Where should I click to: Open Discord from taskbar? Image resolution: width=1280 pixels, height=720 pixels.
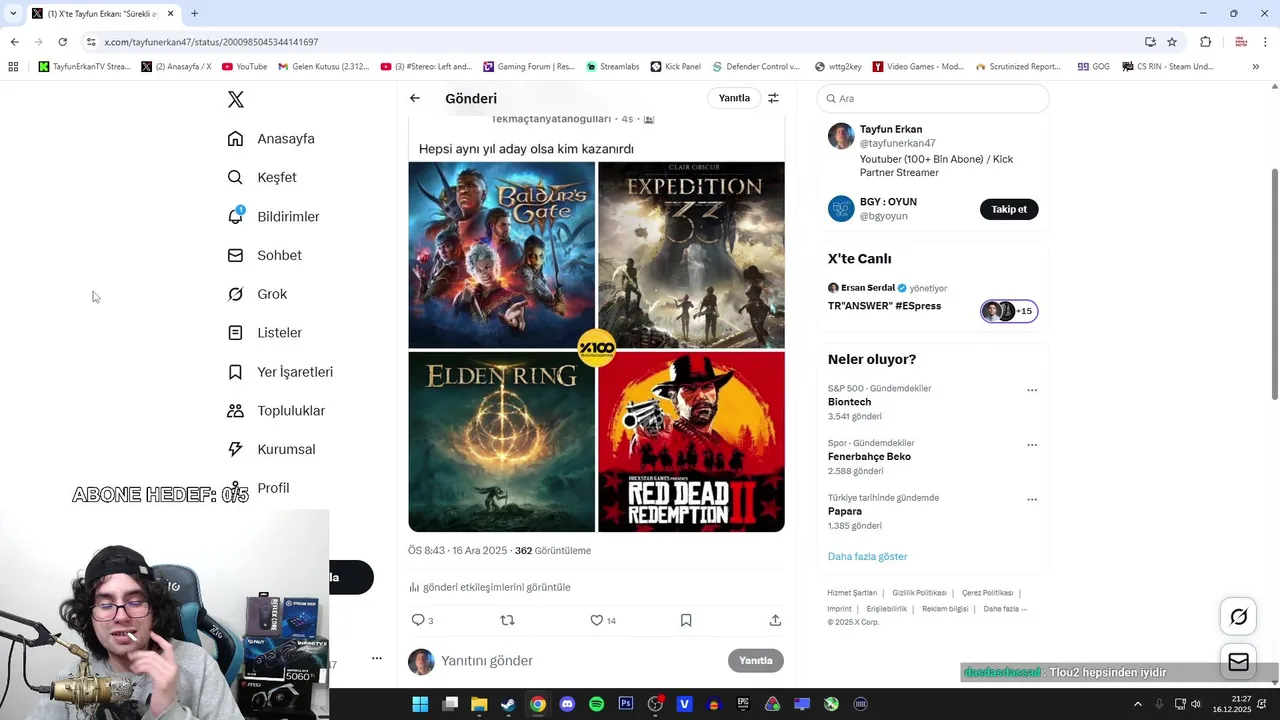567,704
